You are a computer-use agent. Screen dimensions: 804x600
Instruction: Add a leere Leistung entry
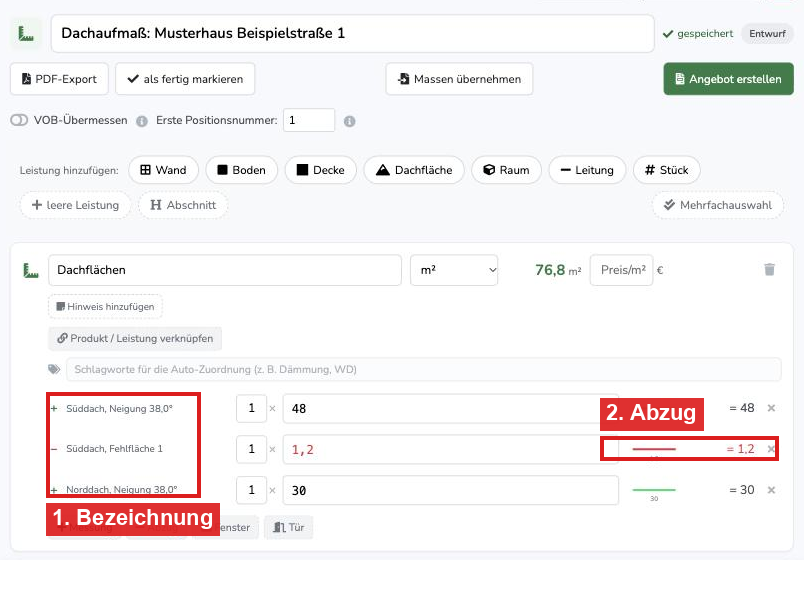pos(75,205)
